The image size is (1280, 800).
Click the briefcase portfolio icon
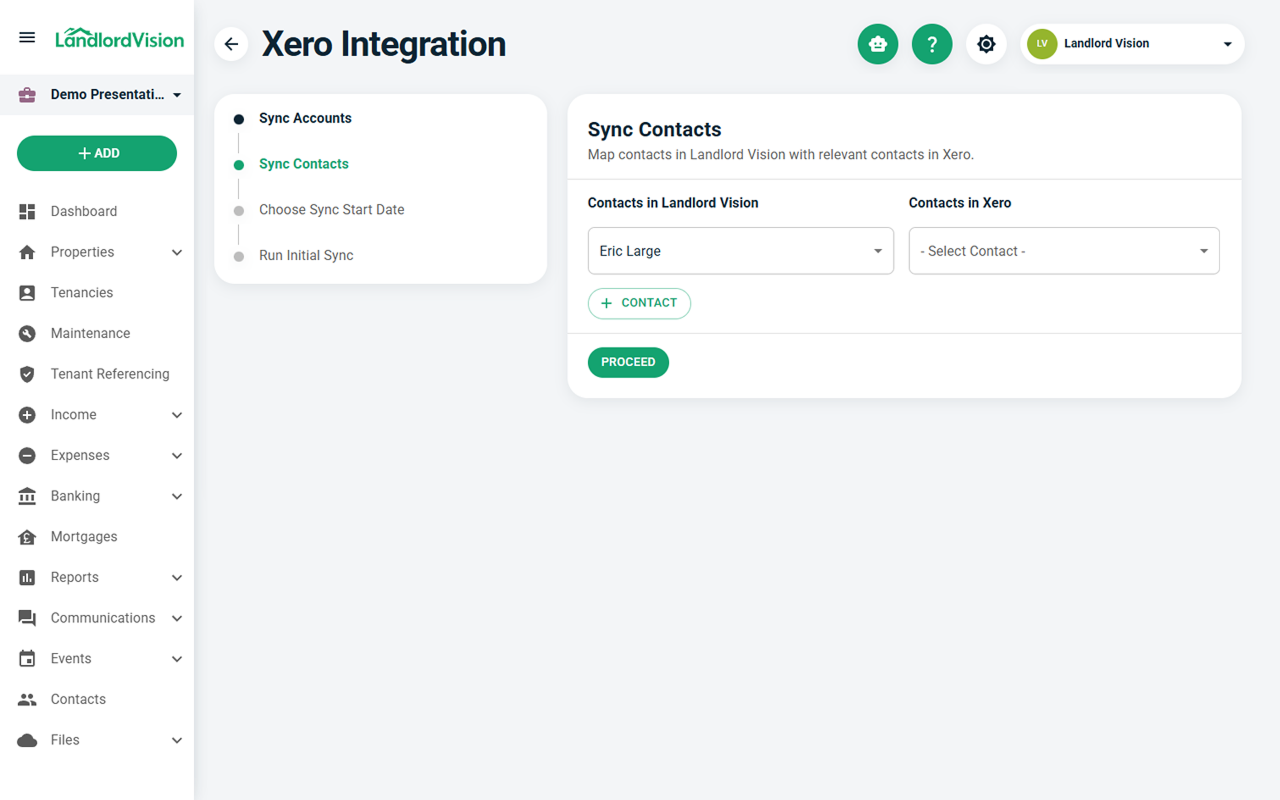(27, 95)
